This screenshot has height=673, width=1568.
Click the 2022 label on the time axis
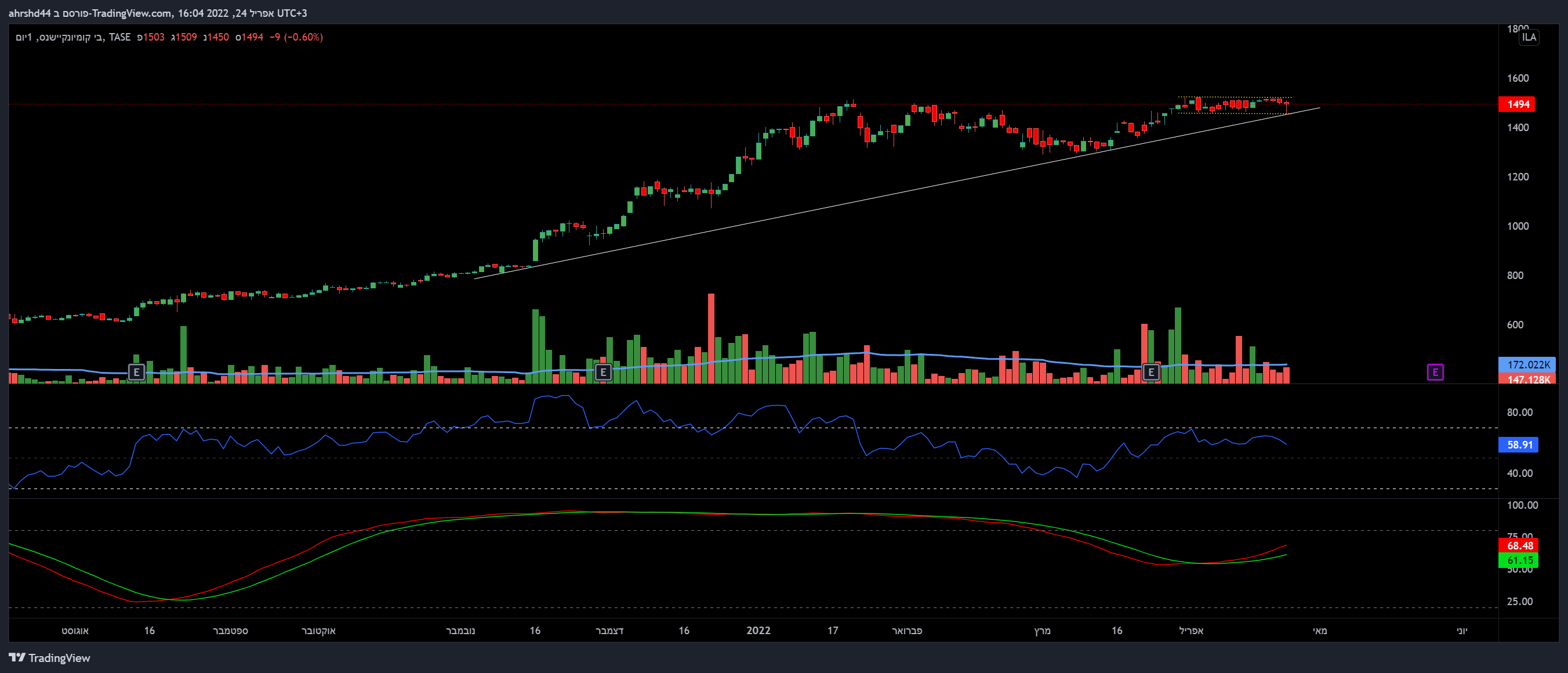[x=758, y=631]
